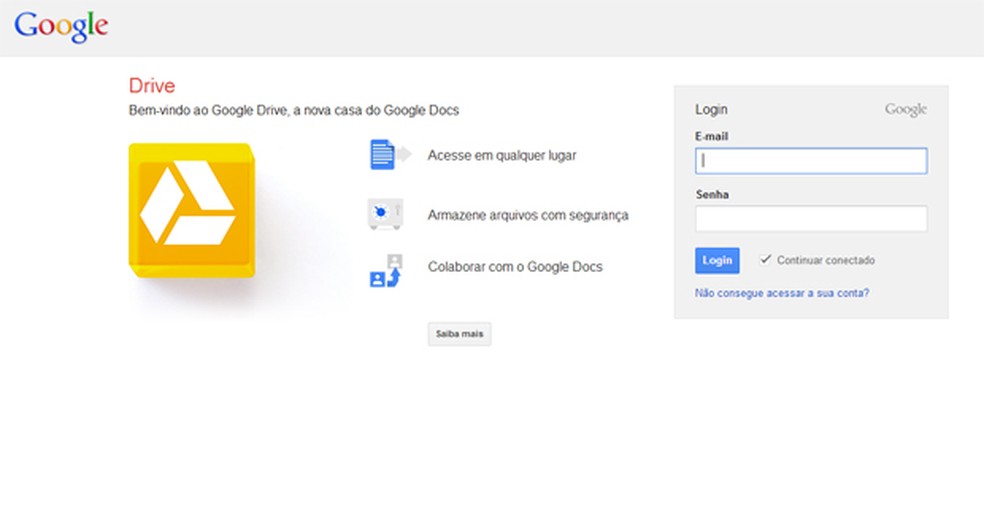The height and width of the screenshot is (505, 984).
Task: Click the safe storage icon
Action: 385,214
